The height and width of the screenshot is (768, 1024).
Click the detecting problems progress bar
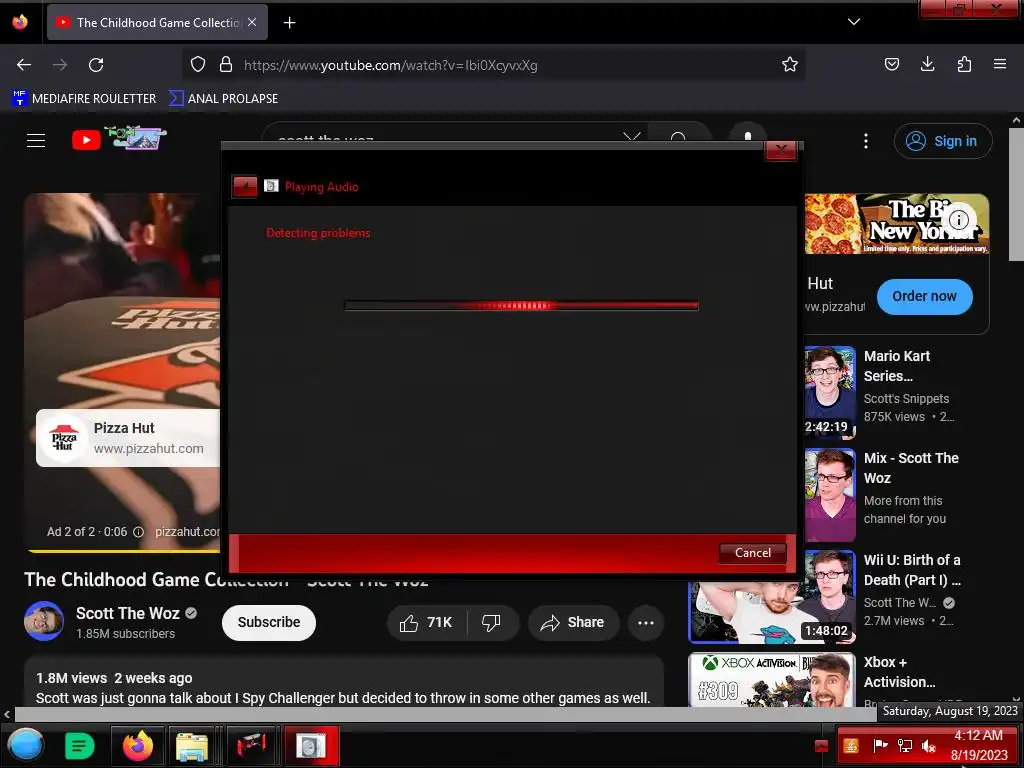(x=521, y=306)
